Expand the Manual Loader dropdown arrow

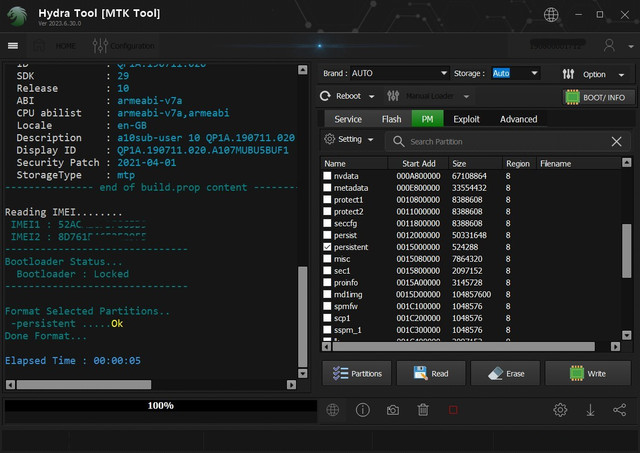tap(466, 97)
